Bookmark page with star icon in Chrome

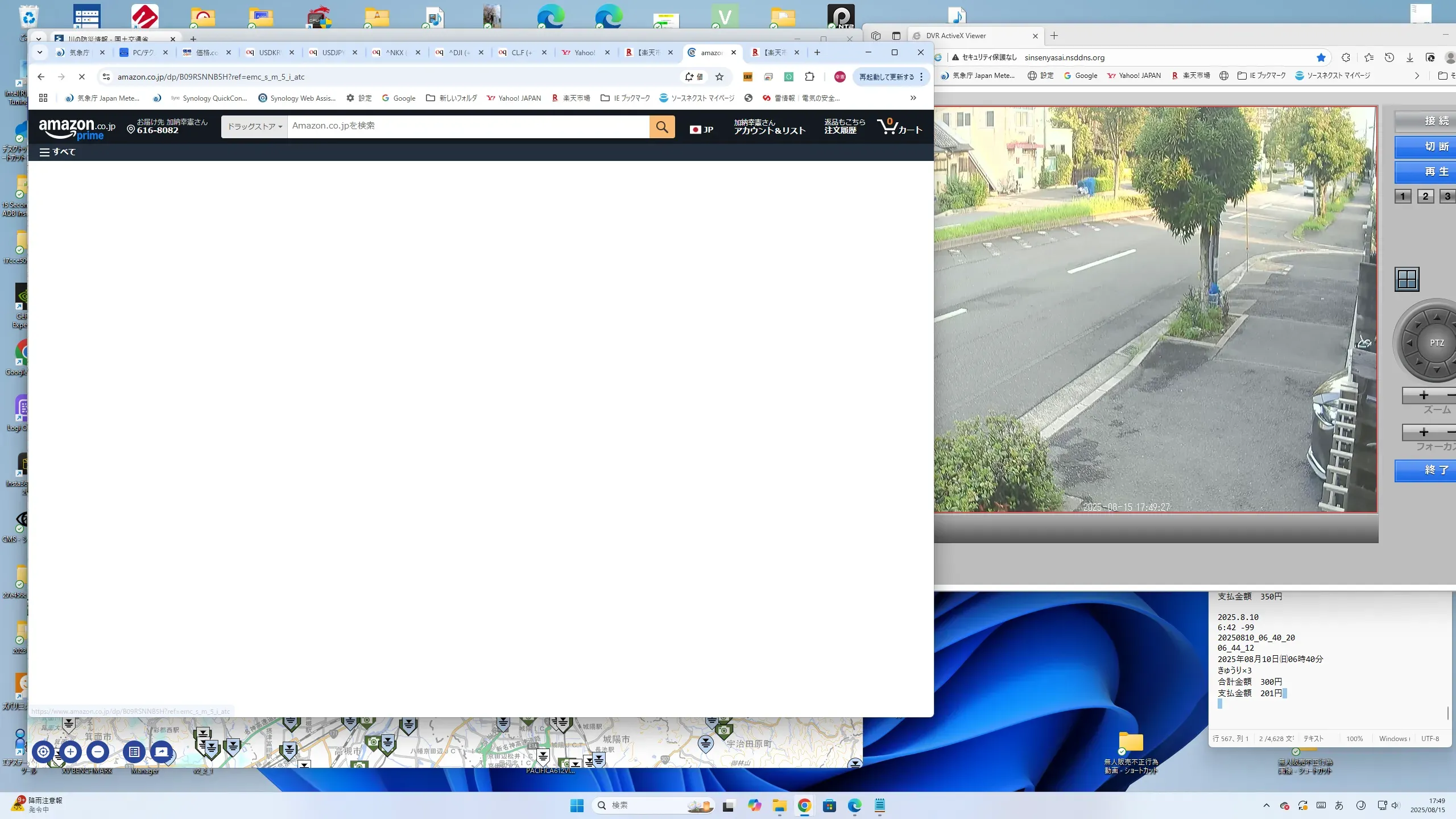[x=719, y=77]
